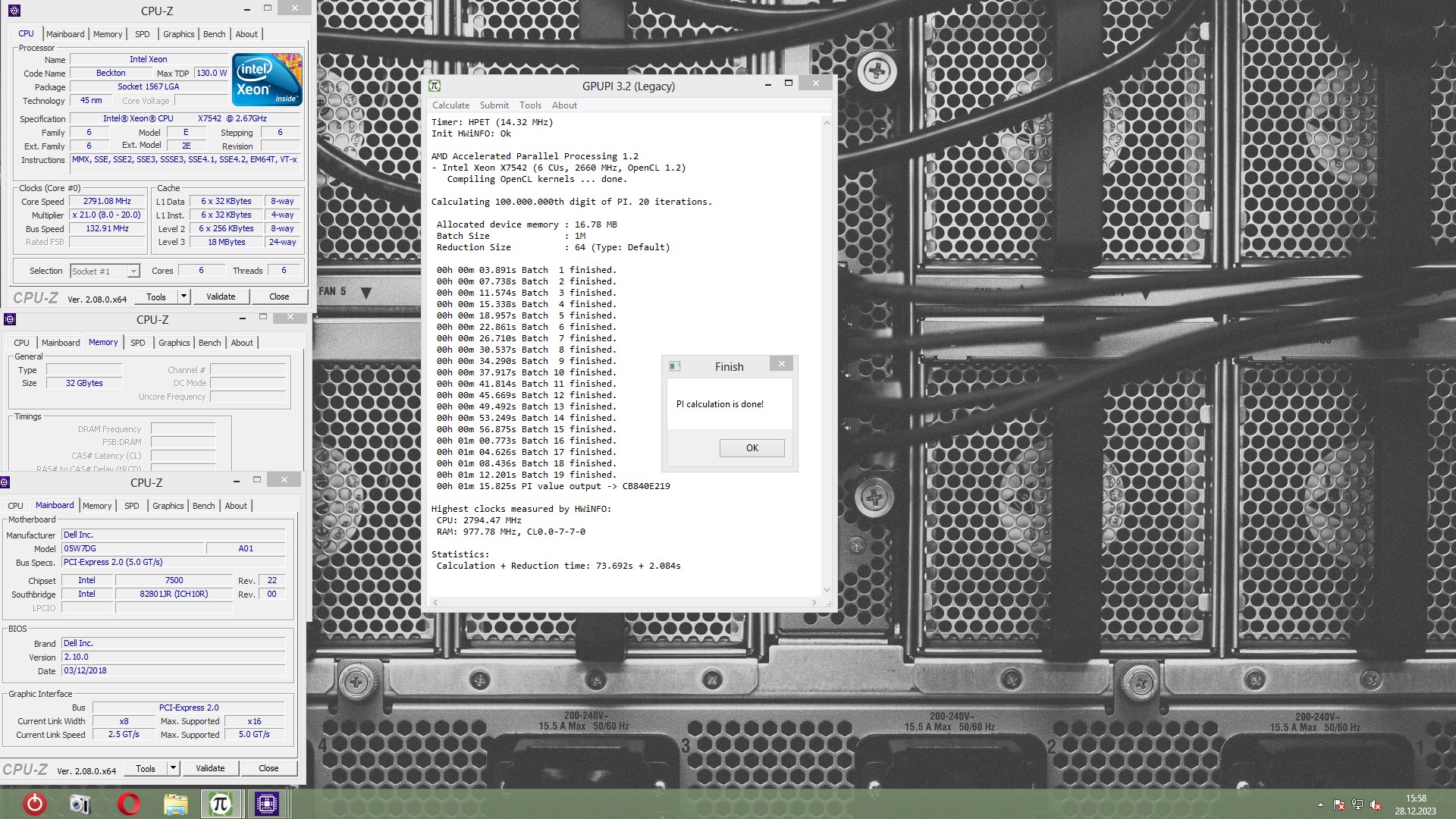Click Core Speed value 2791.08 MHz

point(107,202)
